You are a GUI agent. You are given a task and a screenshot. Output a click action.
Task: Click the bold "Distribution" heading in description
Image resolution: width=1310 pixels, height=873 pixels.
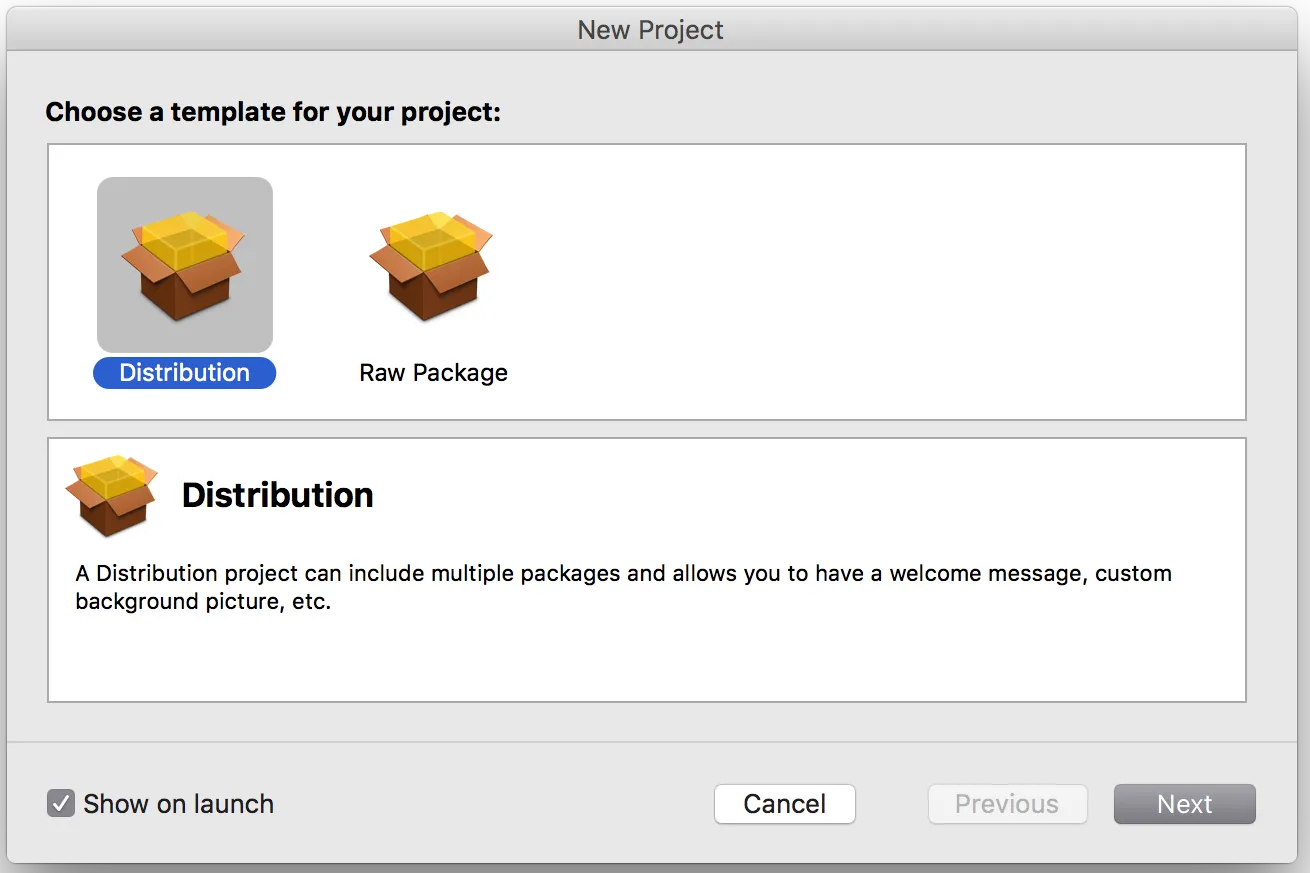(x=277, y=495)
